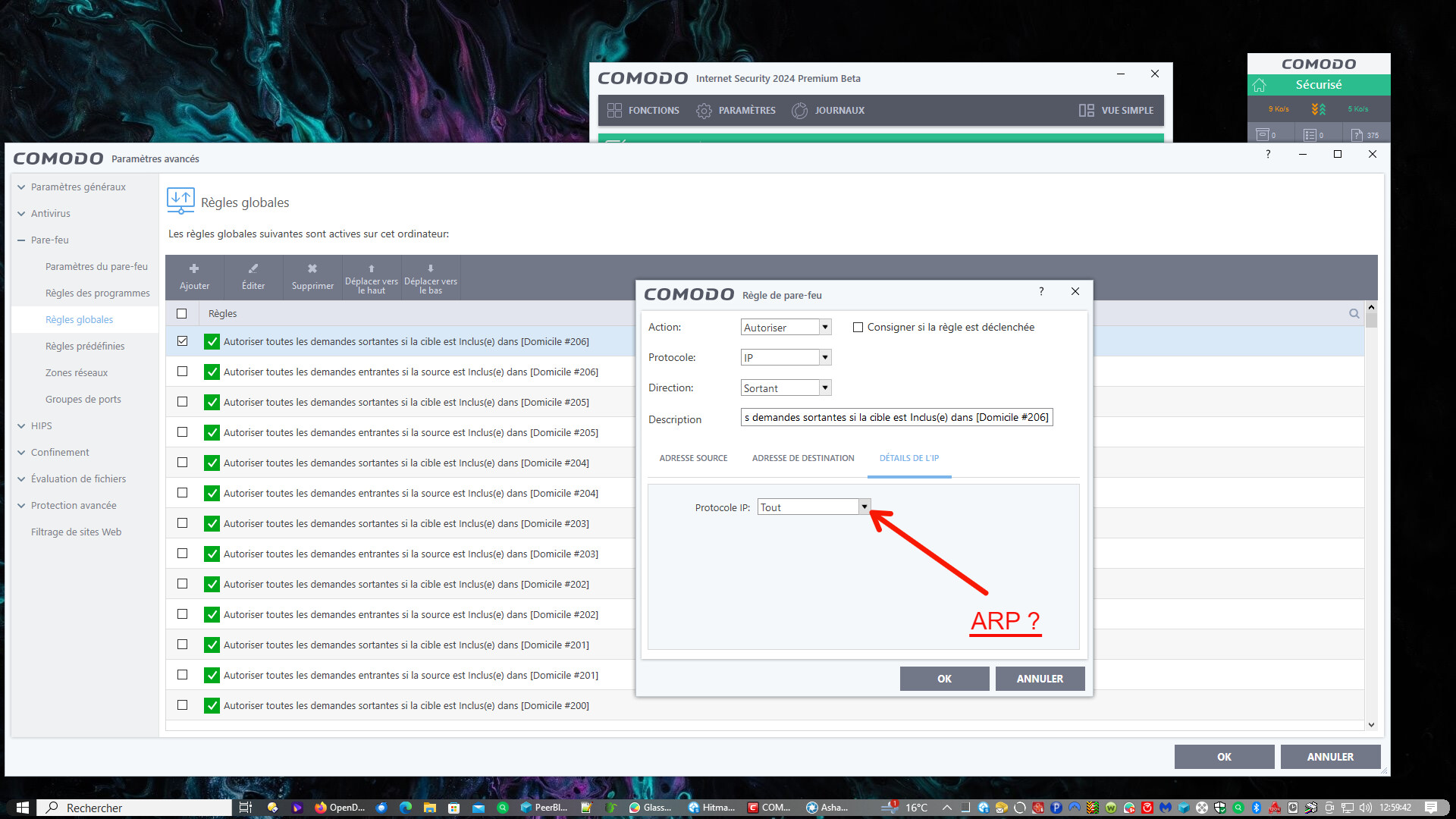Open the Protocole dropdown set to IP
Screen dimensions: 1456x819
[x=786, y=357]
